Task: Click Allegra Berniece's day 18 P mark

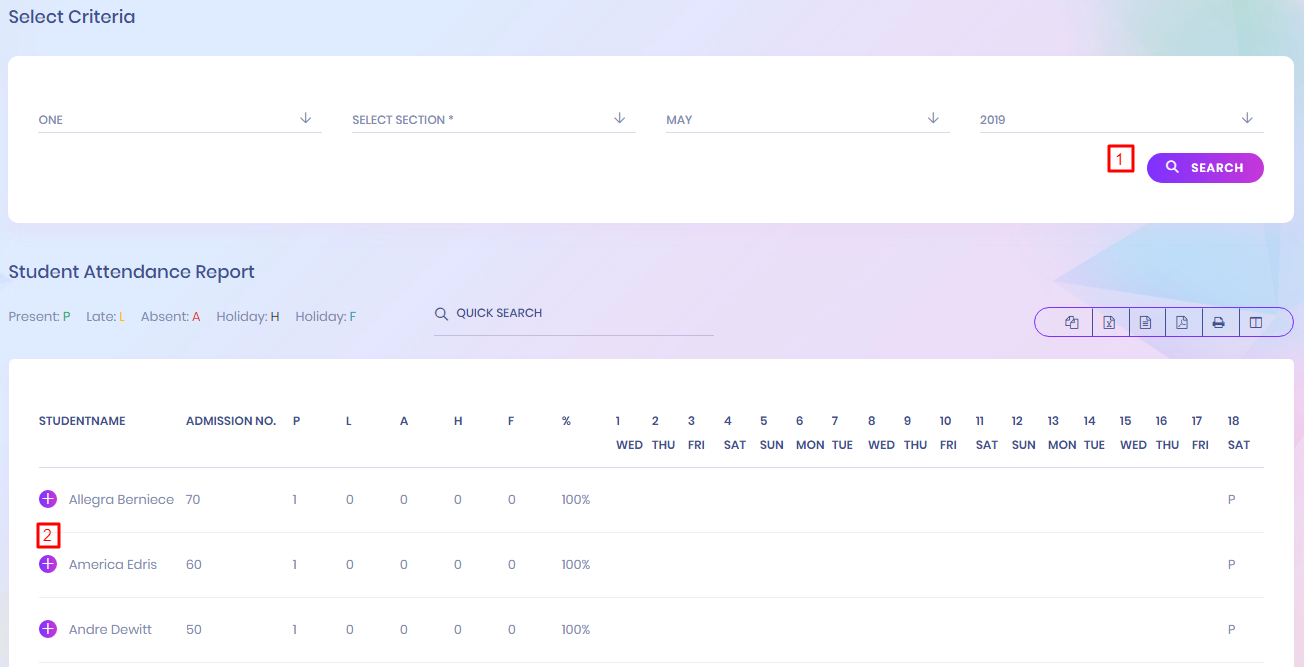Action: tap(1231, 499)
